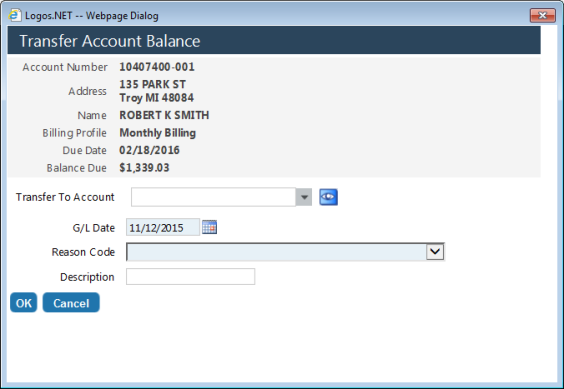Click the G/L Date label
564x389 pixels.
[94, 228]
